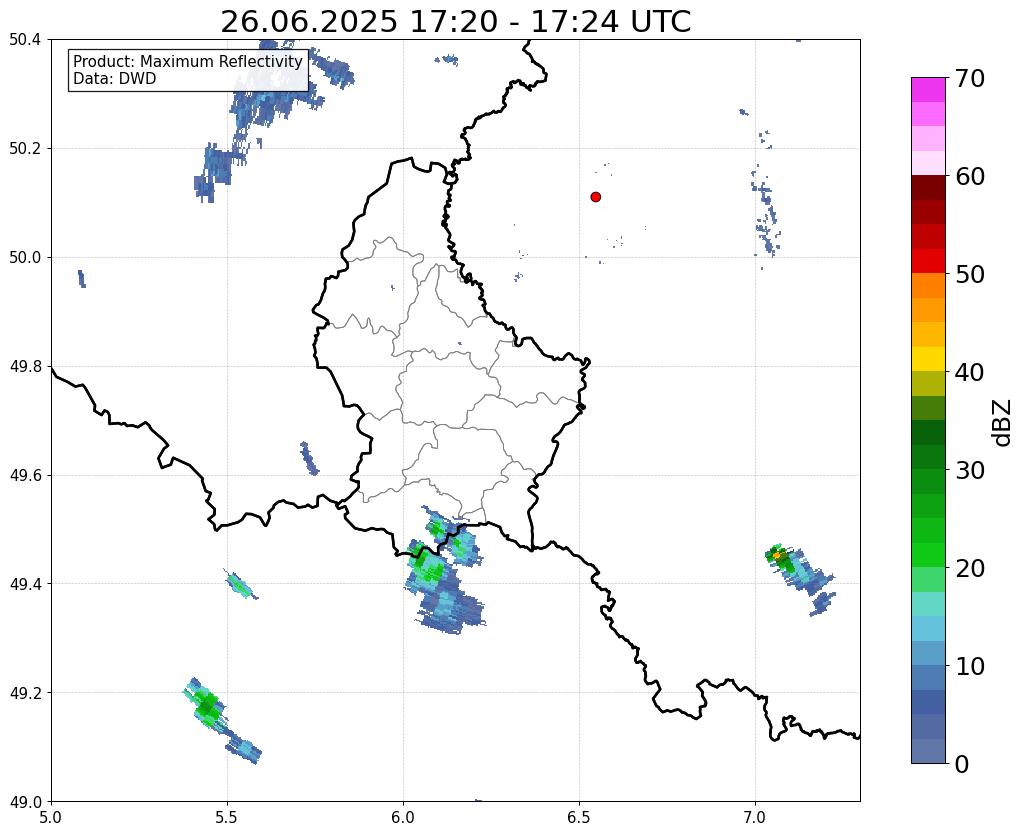Click the colorbar tick label 60
The height and width of the screenshot is (834, 1023).
pyautogui.click(x=970, y=176)
